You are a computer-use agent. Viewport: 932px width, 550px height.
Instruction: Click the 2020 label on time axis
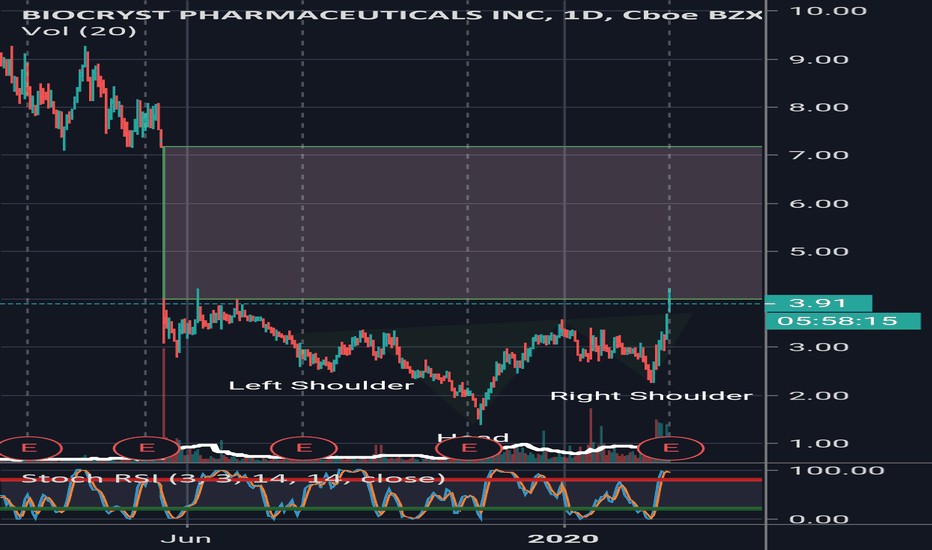(x=563, y=539)
